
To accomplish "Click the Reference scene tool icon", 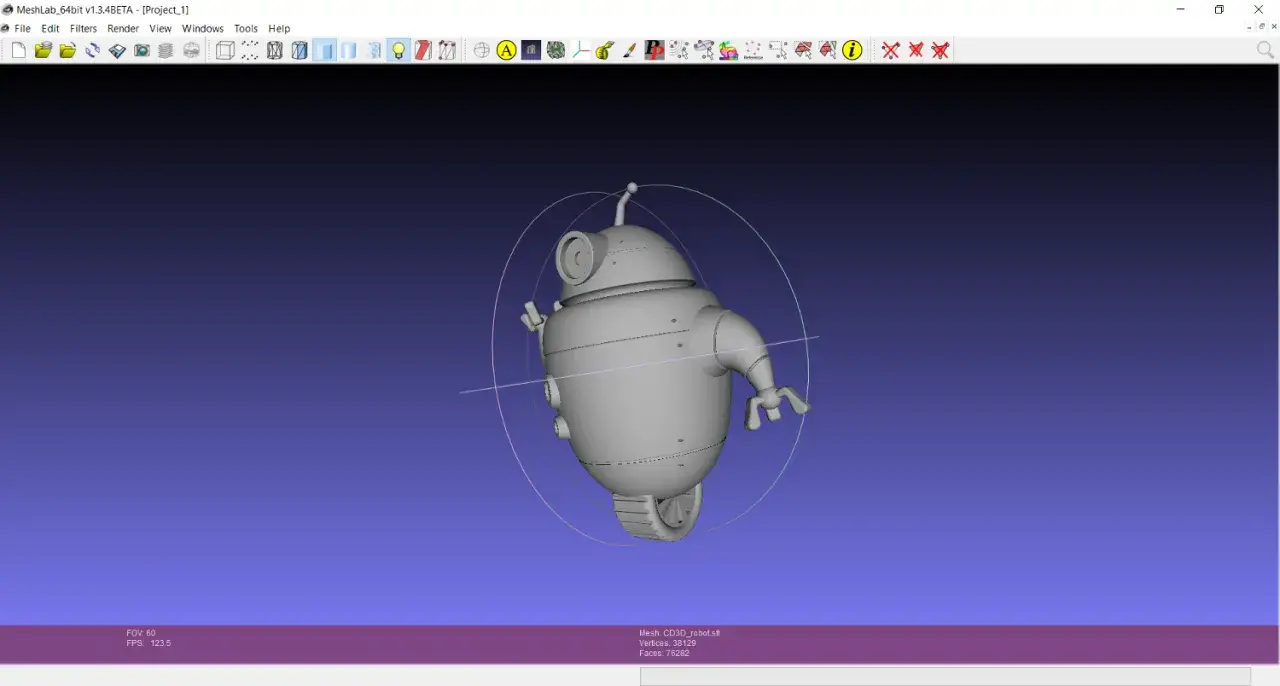I will [753, 50].
